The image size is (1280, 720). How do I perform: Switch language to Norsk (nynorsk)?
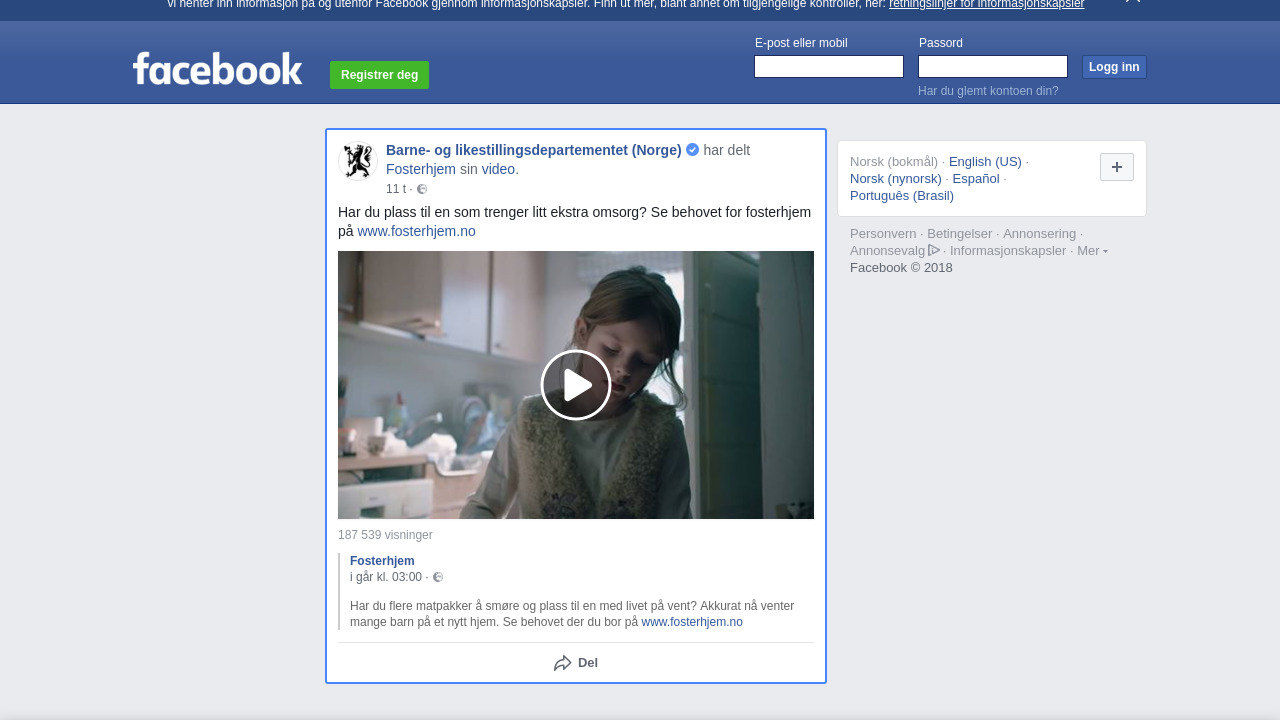(896, 178)
